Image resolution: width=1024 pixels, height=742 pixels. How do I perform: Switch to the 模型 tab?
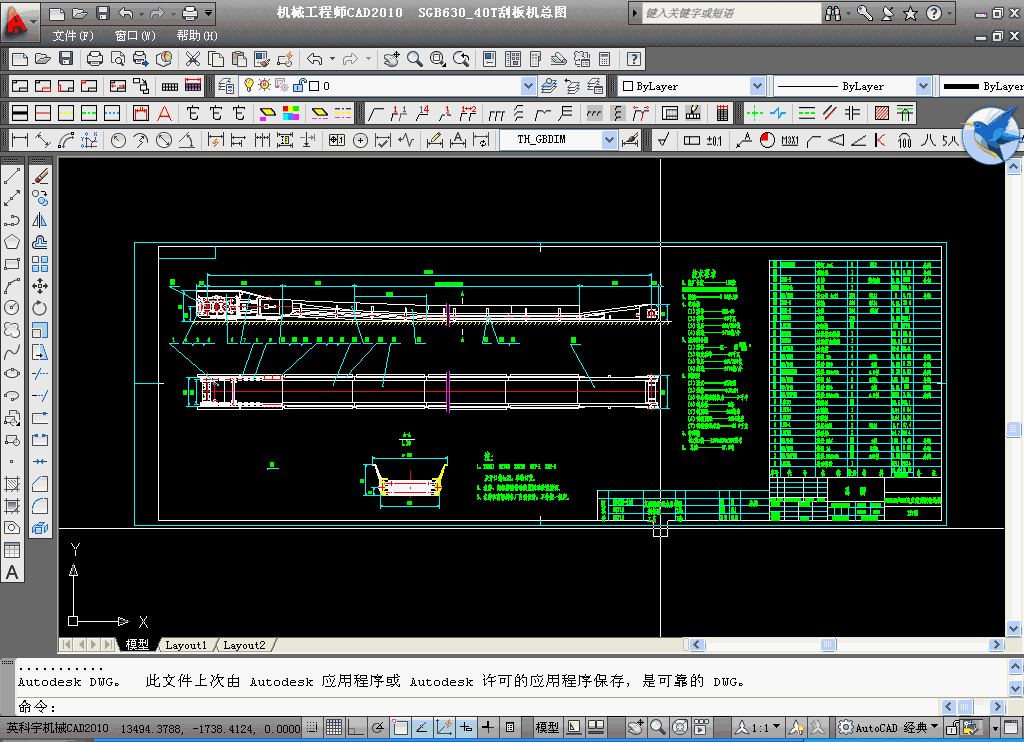pyautogui.click(x=137, y=645)
